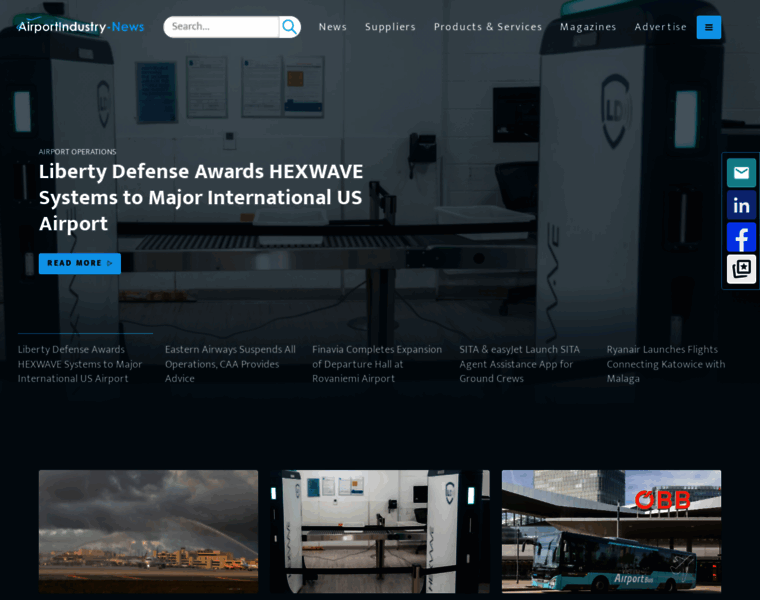This screenshot has width=760, height=600.
Task: Share via the Facebook icon
Action: pos(741,237)
